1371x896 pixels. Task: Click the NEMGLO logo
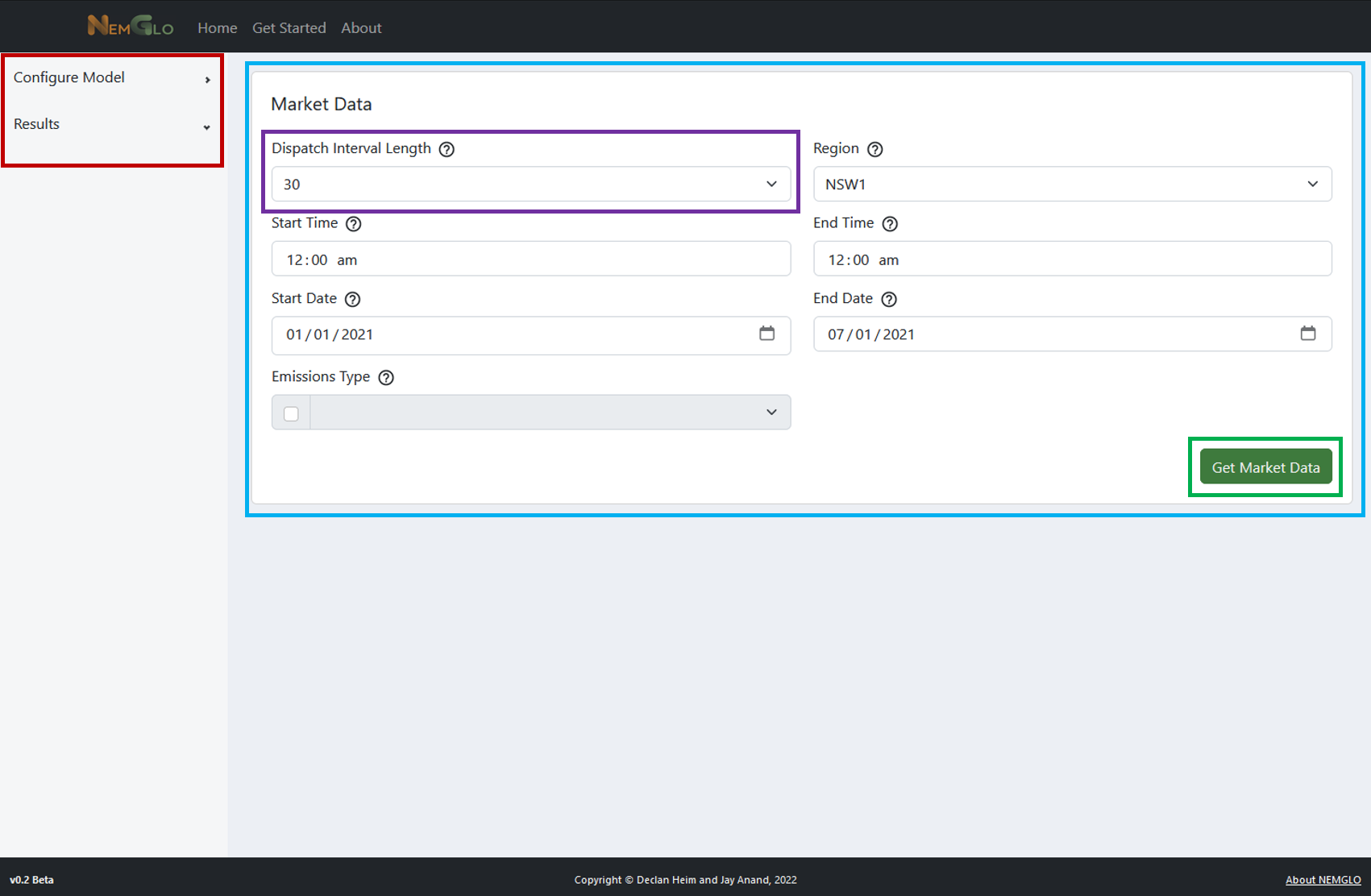[131, 26]
